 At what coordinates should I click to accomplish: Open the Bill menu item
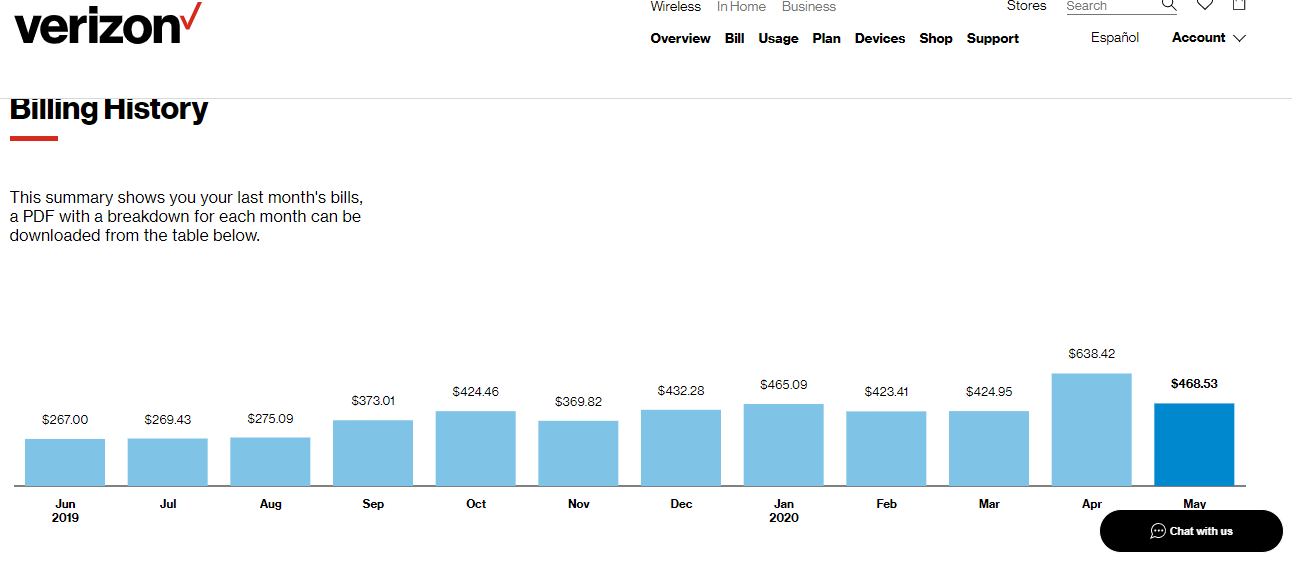[734, 38]
